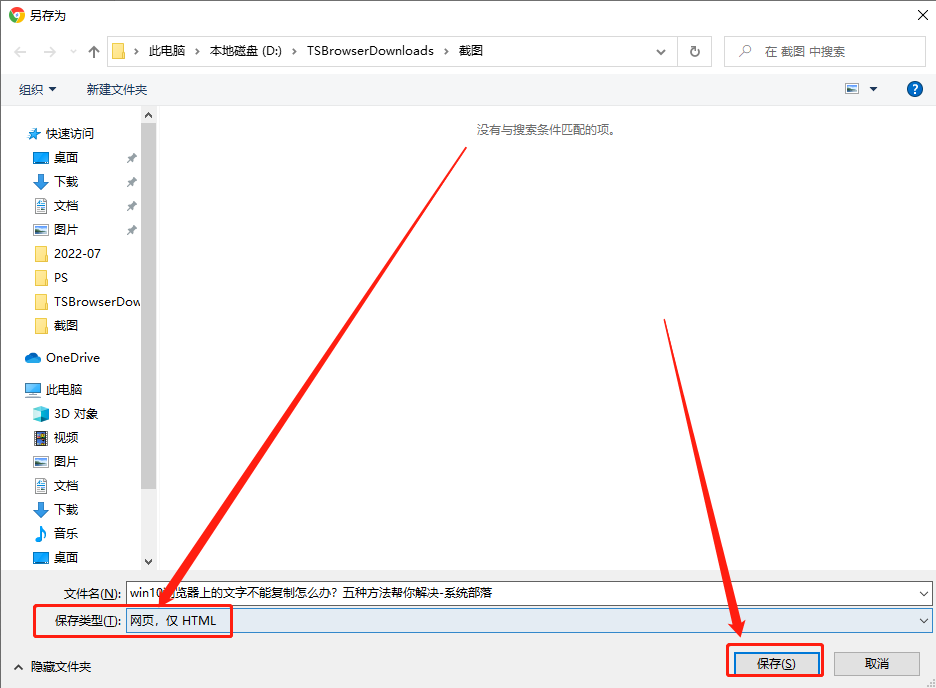Open the address bar history dropdown arrow

click(660, 52)
